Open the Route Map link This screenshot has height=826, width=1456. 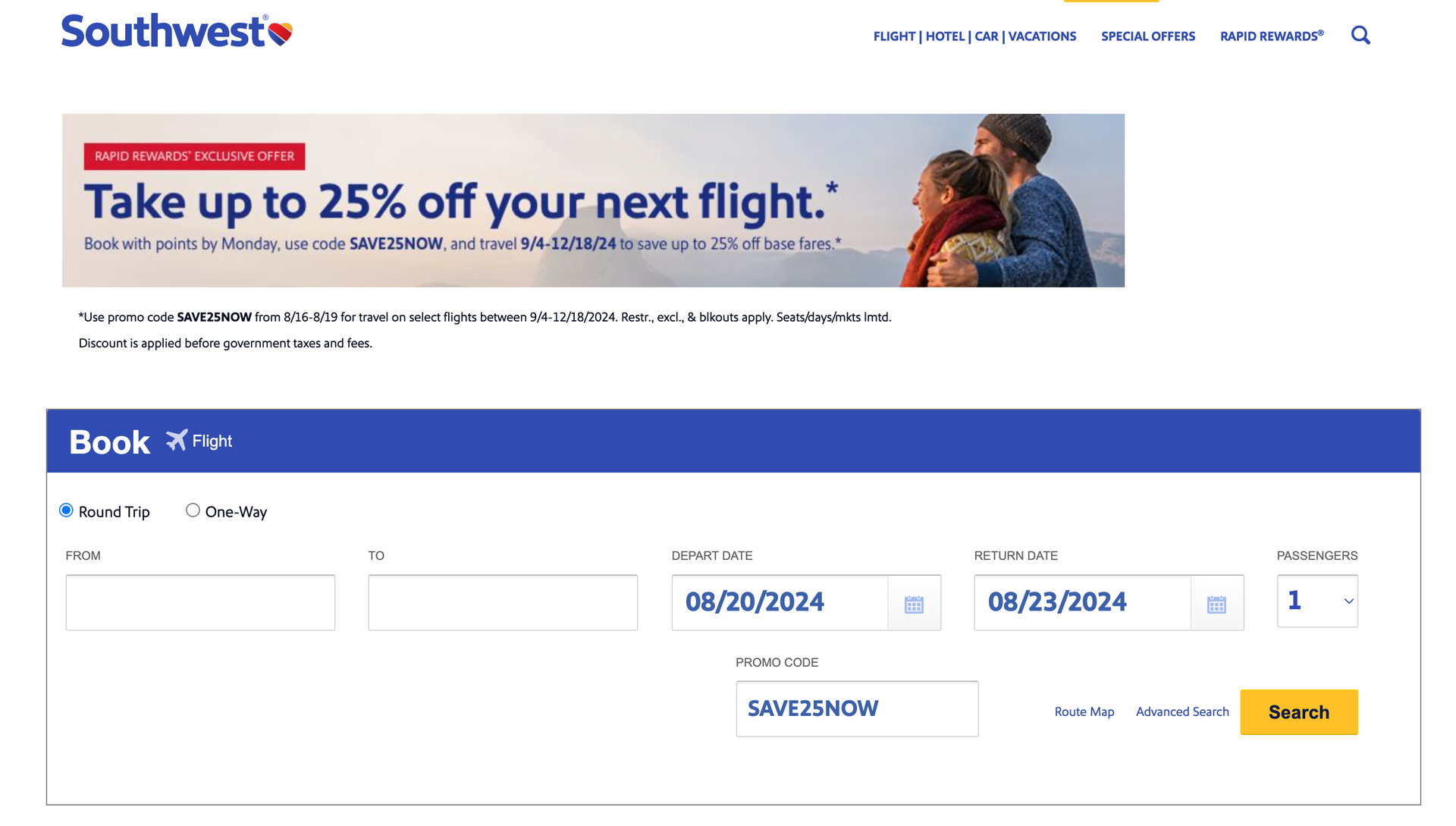(1084, 711)
